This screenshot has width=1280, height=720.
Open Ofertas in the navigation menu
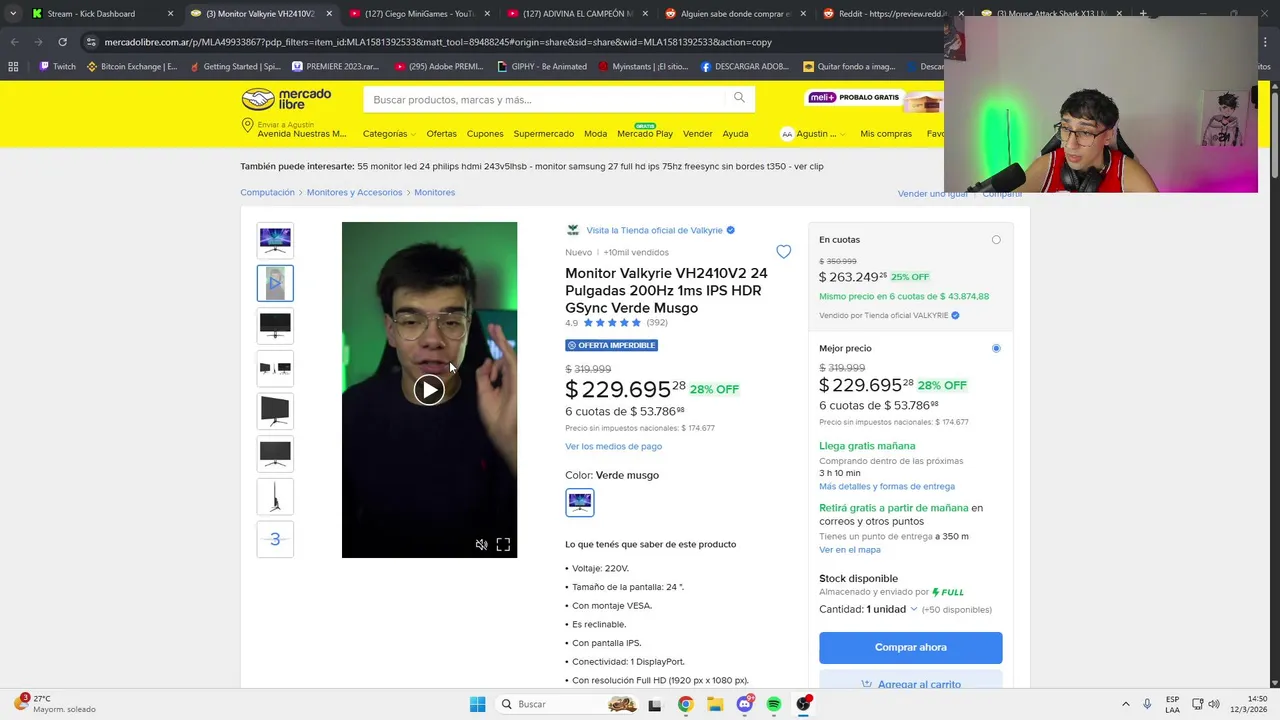click(441, 134)
